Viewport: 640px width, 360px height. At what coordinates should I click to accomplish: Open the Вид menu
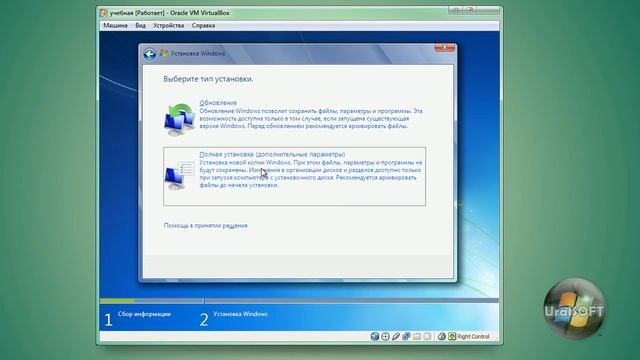(x=140, y=25)
